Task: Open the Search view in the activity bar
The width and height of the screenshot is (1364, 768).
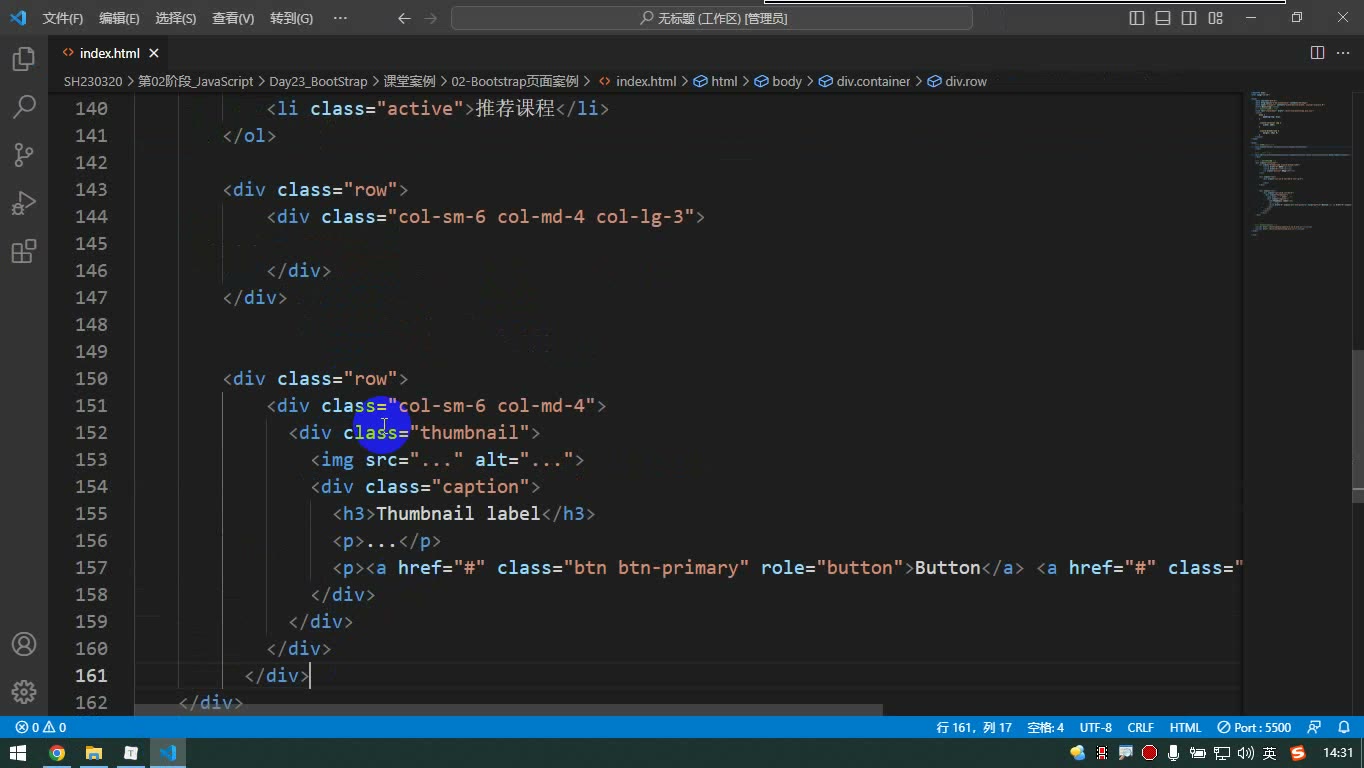Action: [x=24, y=107]
